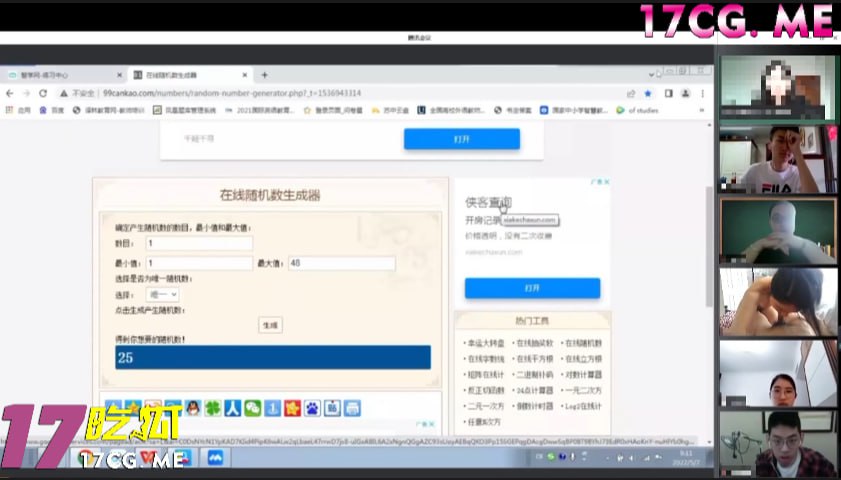841x480 pixels.
Task: Click the 最大值 input field
Action: [x=340, y=263]
